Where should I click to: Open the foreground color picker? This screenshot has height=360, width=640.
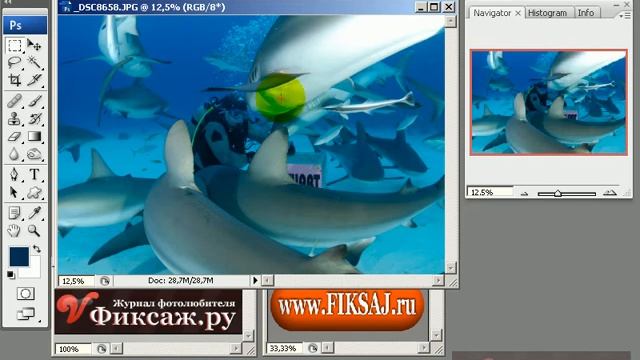19,256
